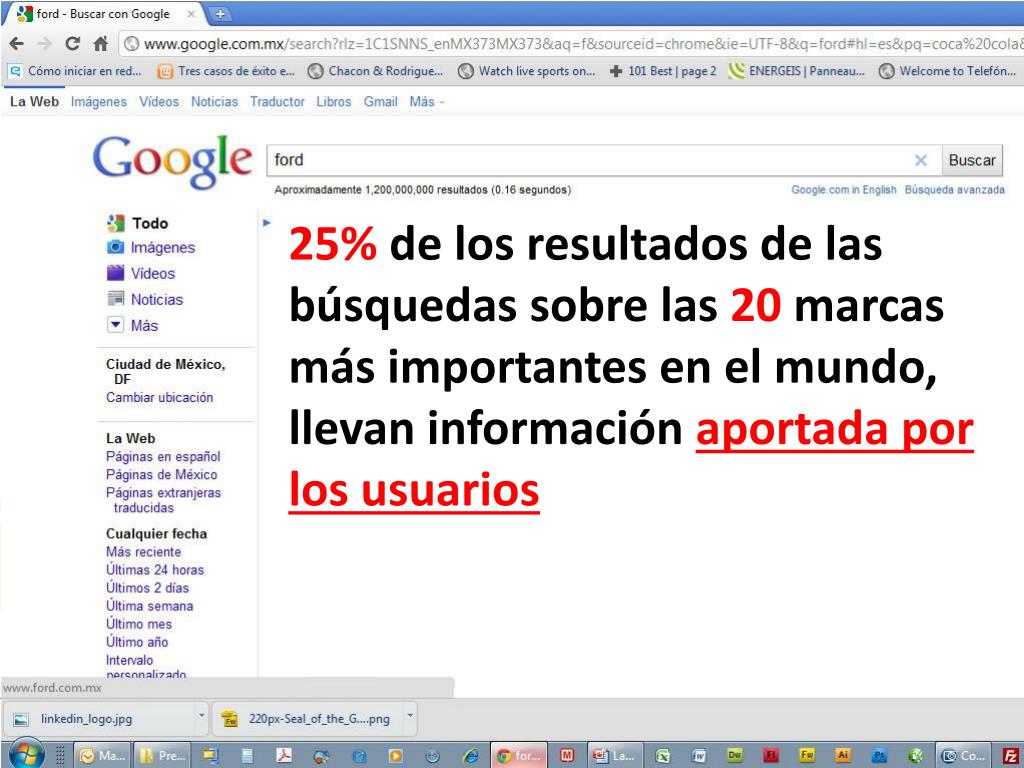
Task: Filter results by Imágenes in sidebar
Action: click(151, 248)
